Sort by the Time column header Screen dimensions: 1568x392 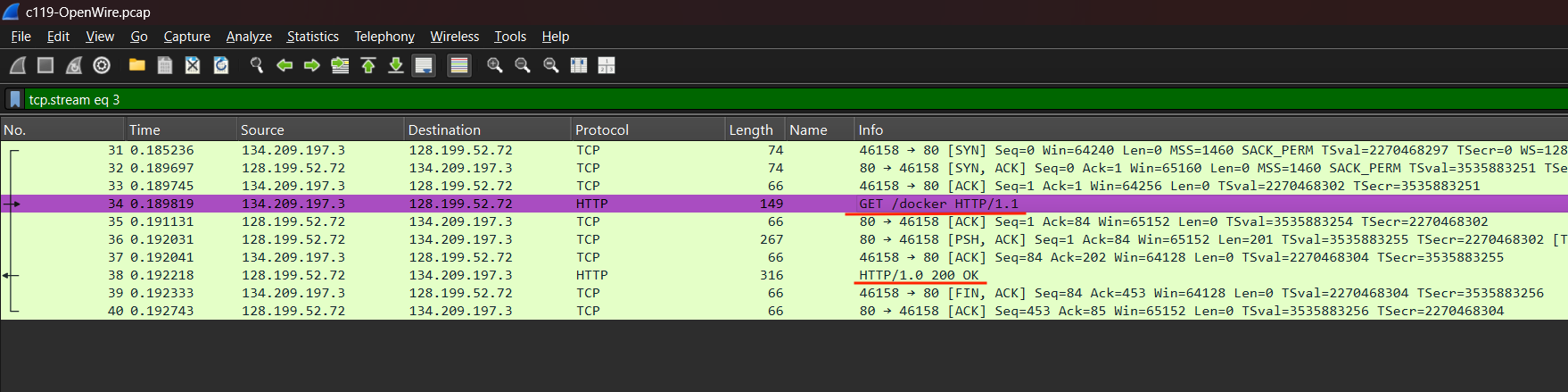(x=180, y=129)
